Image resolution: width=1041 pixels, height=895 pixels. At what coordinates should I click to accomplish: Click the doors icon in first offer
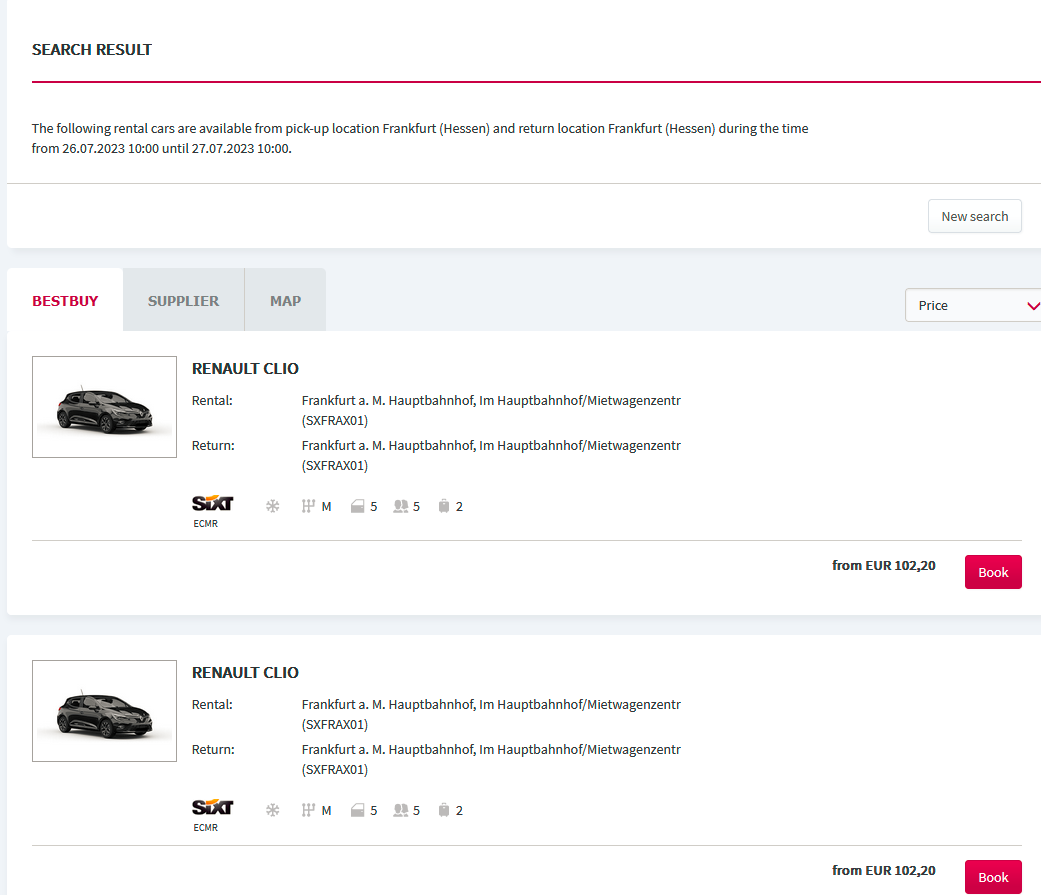(x=357, y=507)
